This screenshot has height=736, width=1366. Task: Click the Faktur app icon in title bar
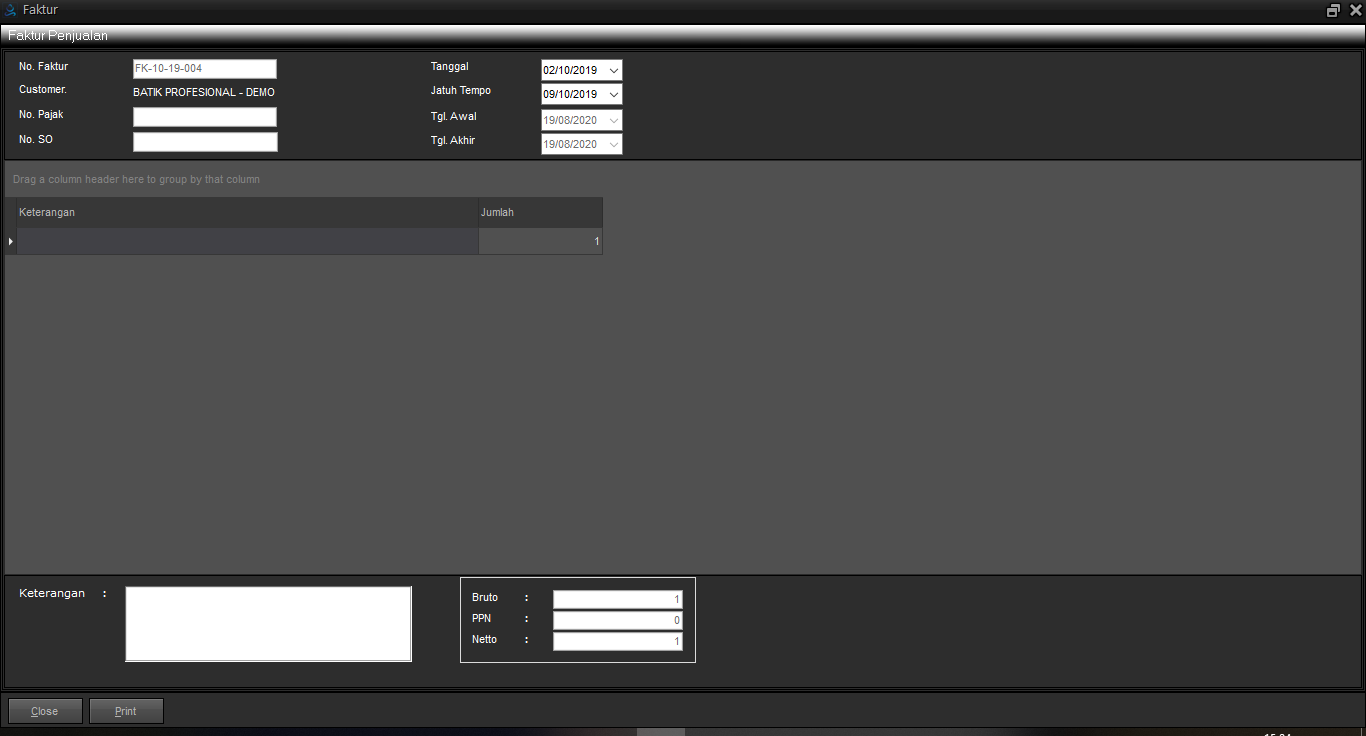coord(11,10)
